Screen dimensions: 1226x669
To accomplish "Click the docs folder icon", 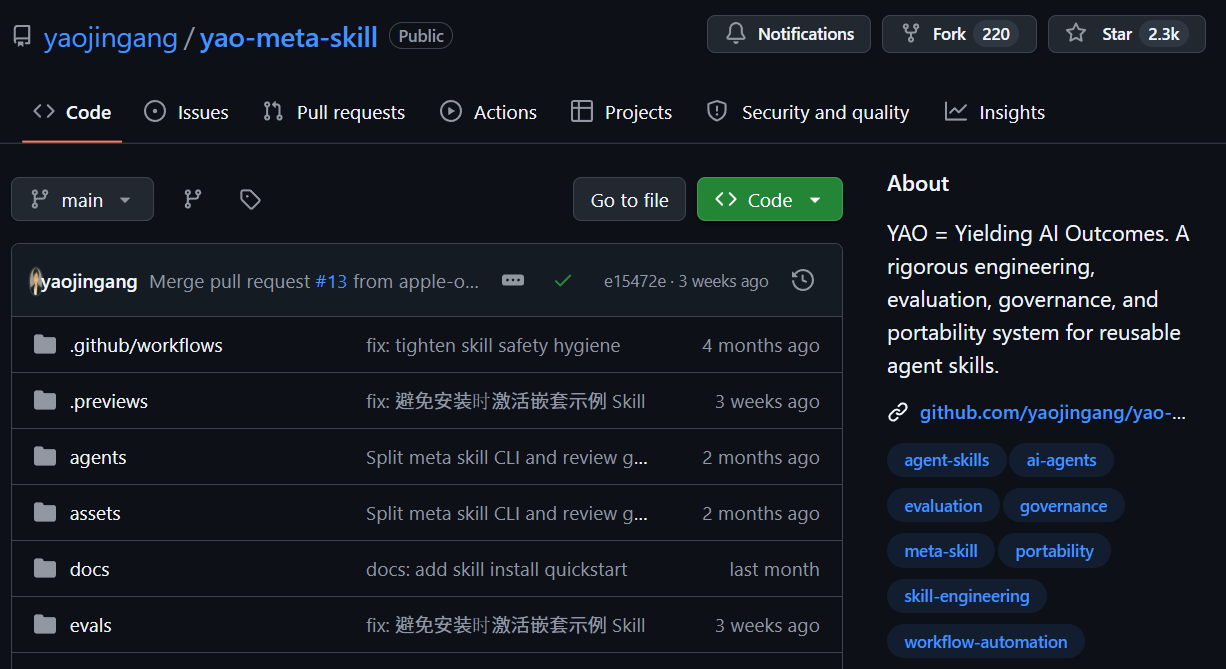I will (45, 569).
